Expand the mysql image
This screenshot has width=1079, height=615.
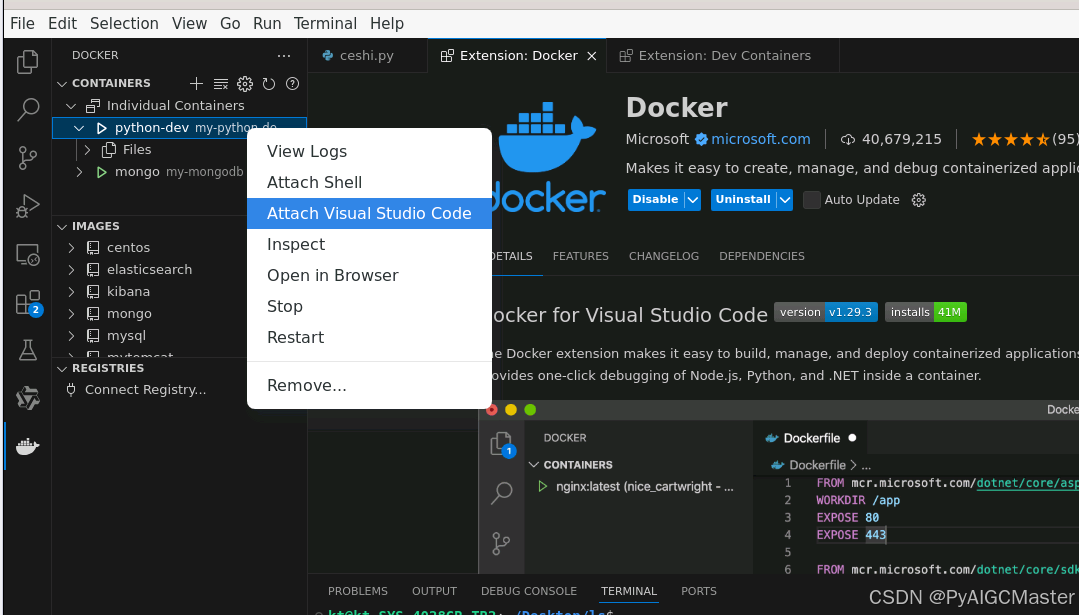coord(71,336)
